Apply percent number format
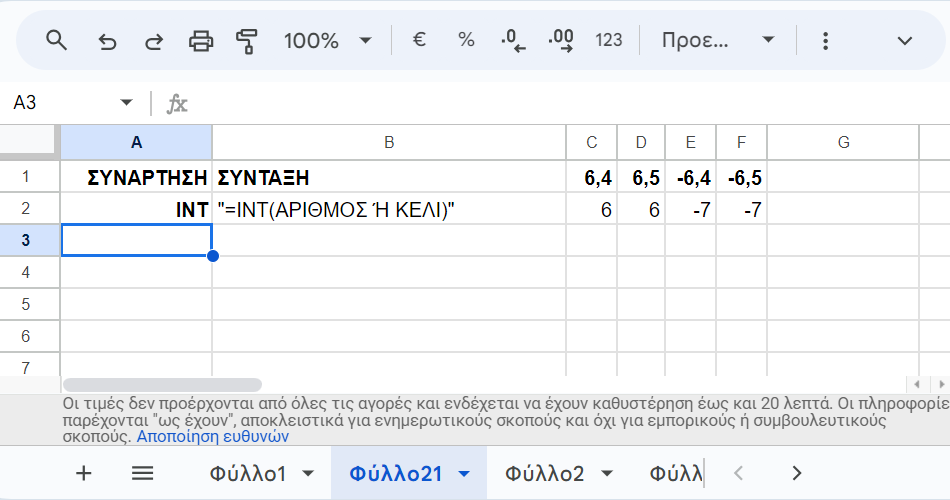The width and height of the screenshot is (950, 500). 466,40
